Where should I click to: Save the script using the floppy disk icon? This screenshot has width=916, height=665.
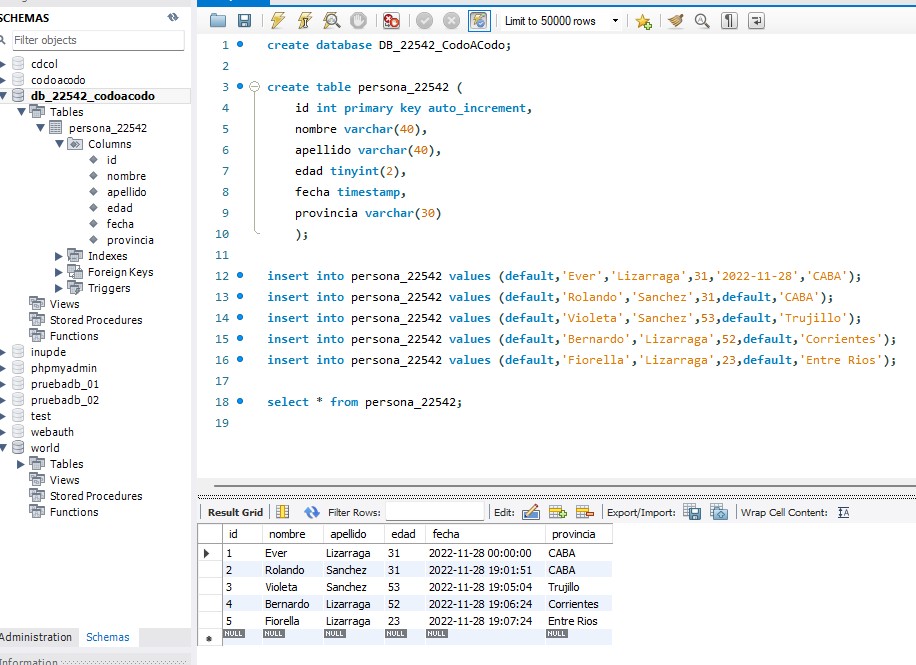click(244, 21)
